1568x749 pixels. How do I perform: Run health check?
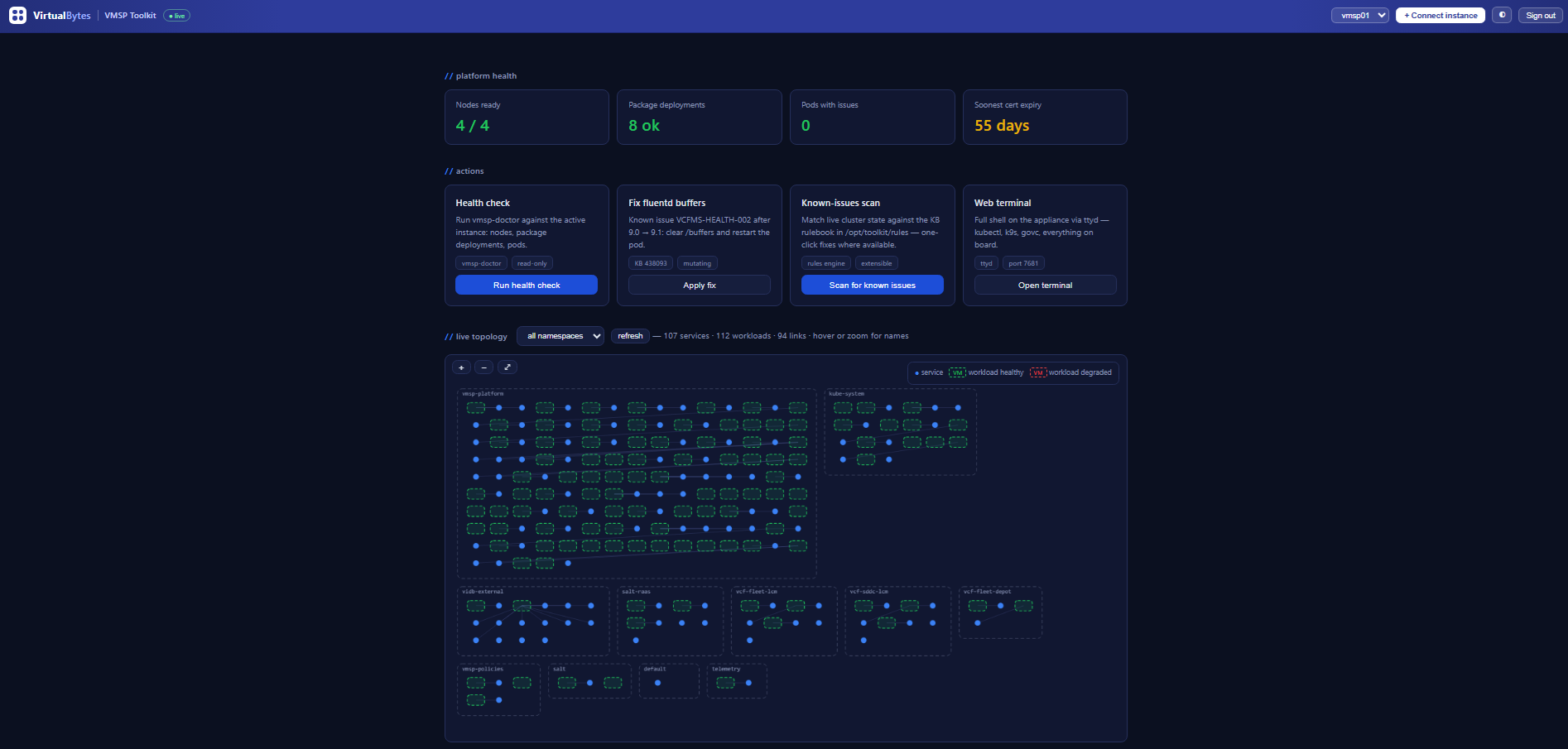point(527,285)
